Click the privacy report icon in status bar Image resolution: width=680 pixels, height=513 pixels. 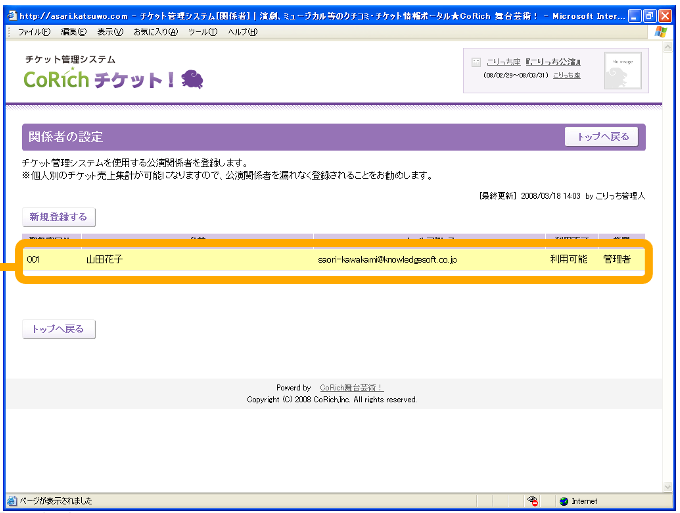tap(533, 501)
